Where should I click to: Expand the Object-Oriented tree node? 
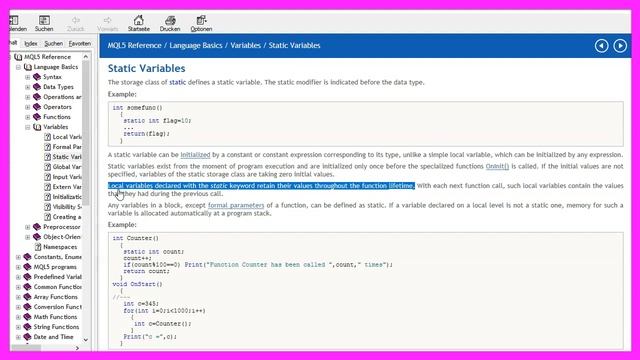point(28,237)
